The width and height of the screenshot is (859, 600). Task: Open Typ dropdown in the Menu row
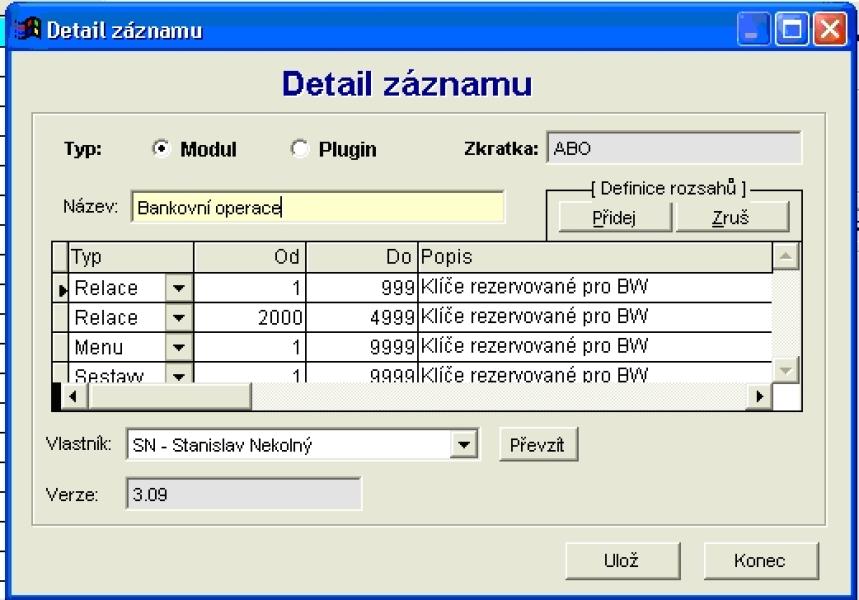[179, 347]
